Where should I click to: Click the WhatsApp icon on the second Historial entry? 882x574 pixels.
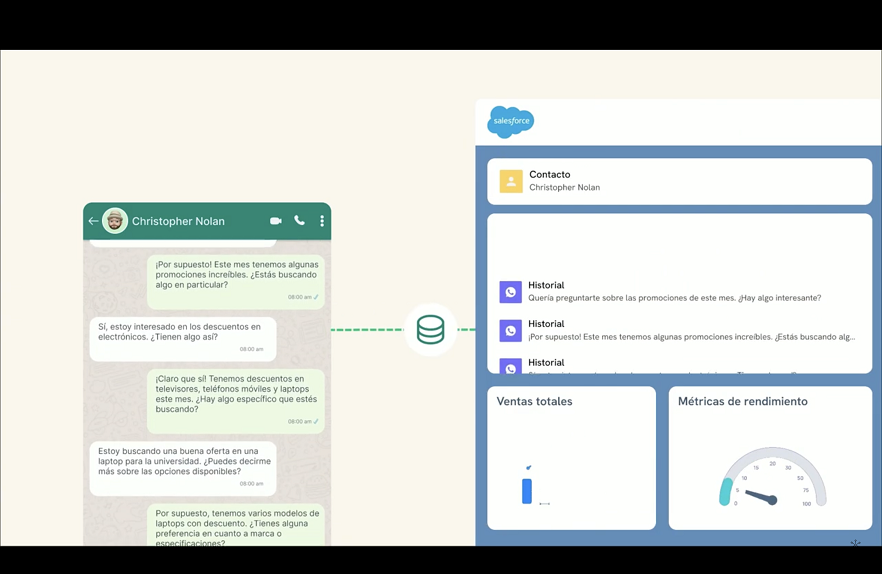coord(510,330)
